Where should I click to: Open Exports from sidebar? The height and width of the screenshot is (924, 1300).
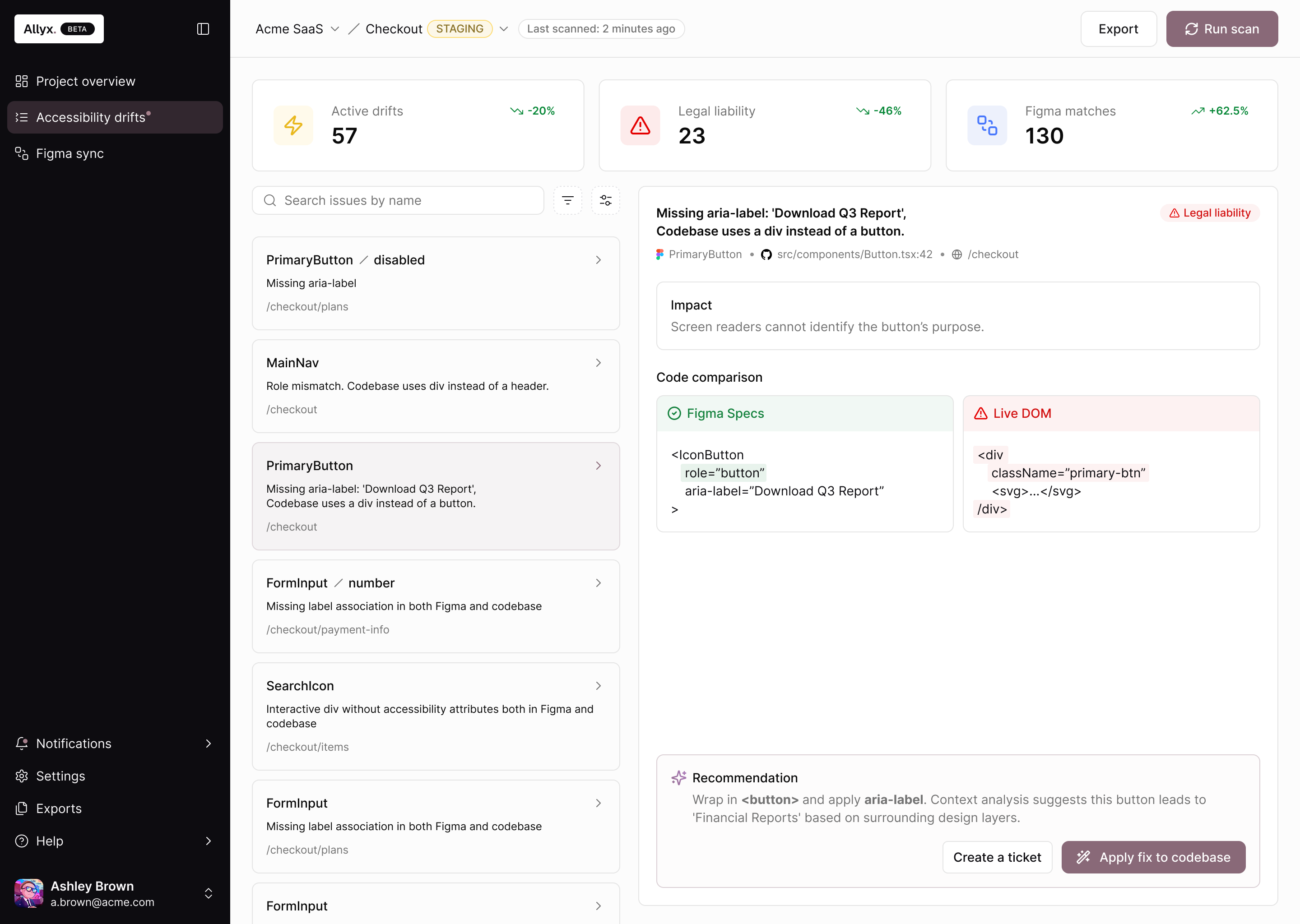click(115, 808)
